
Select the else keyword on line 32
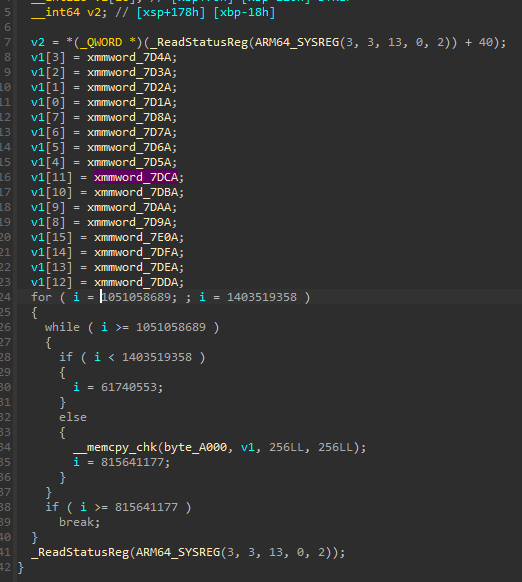[x=73, y=417]
